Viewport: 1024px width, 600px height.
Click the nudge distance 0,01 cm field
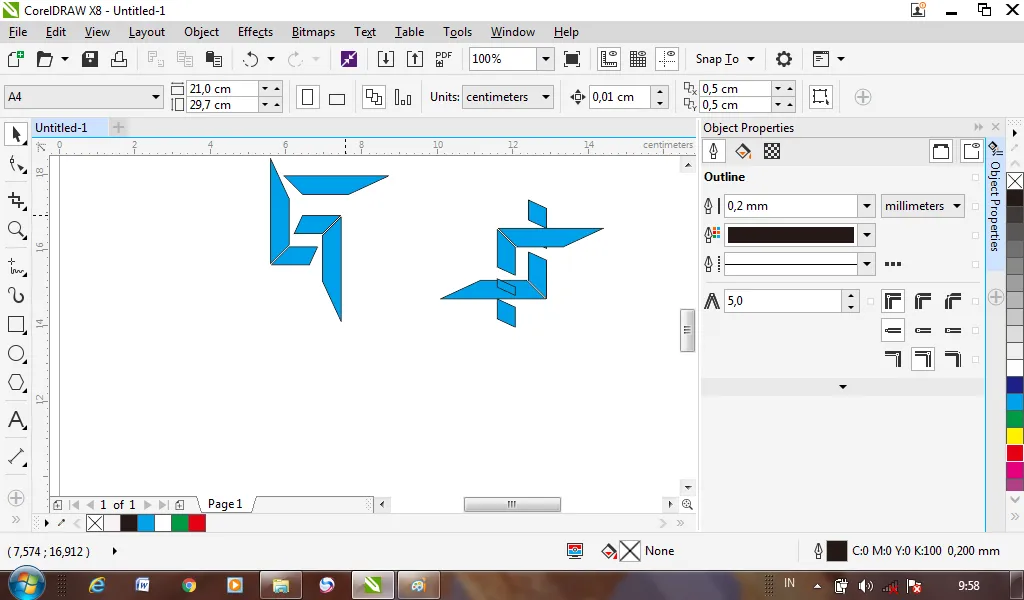coord(619,97)
